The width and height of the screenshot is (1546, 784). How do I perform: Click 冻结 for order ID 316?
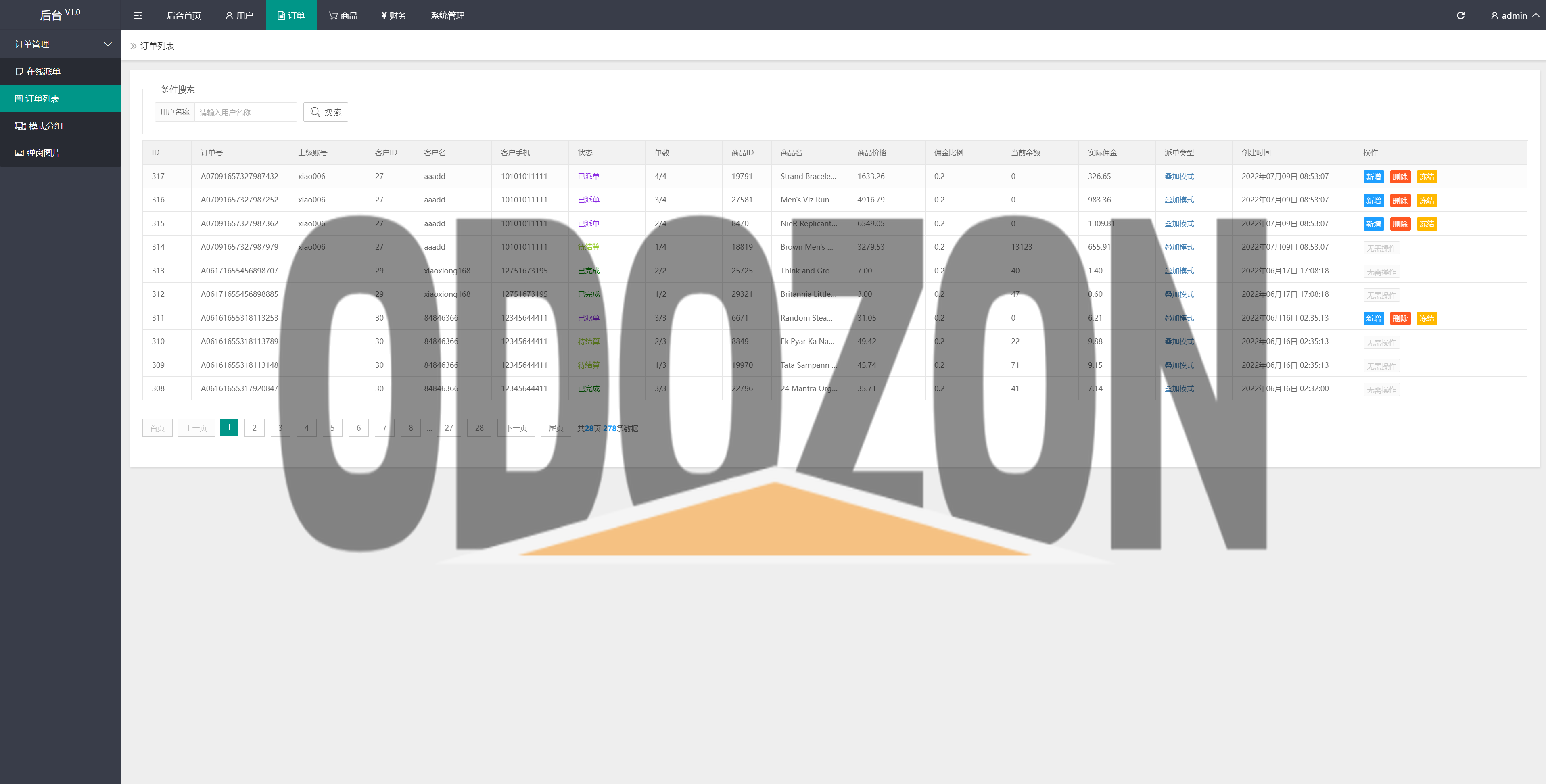click(x=1427, y=200)
